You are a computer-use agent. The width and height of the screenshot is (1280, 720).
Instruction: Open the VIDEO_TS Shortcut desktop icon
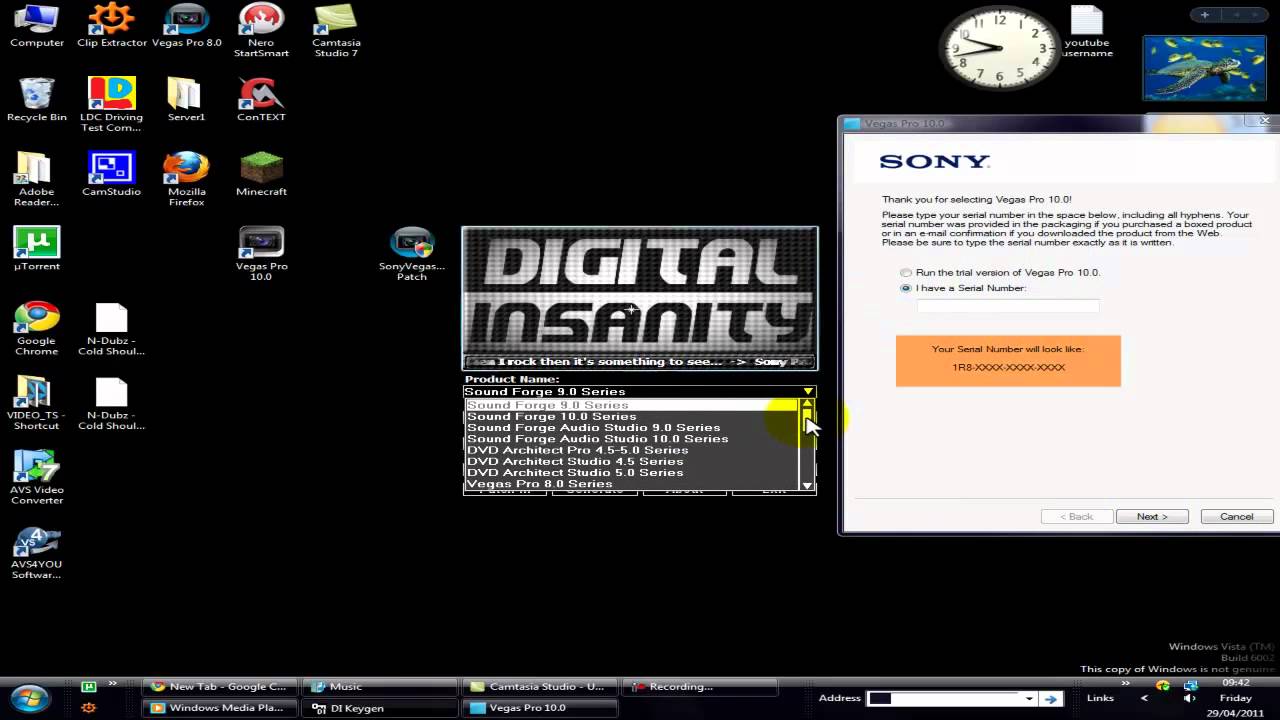(x=37, y=403)
